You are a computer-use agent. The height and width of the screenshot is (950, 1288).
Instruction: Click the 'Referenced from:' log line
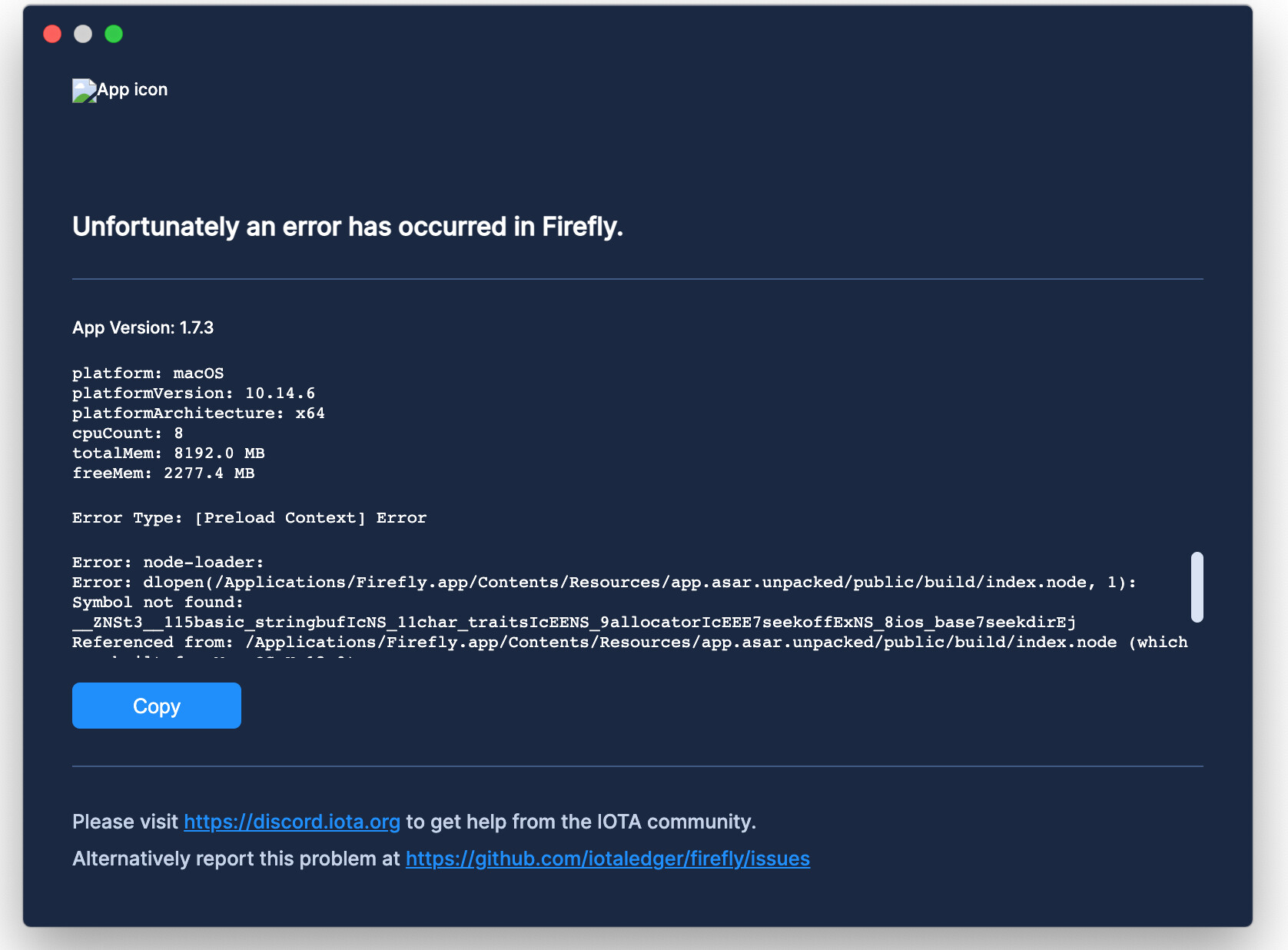pos(630,643)
